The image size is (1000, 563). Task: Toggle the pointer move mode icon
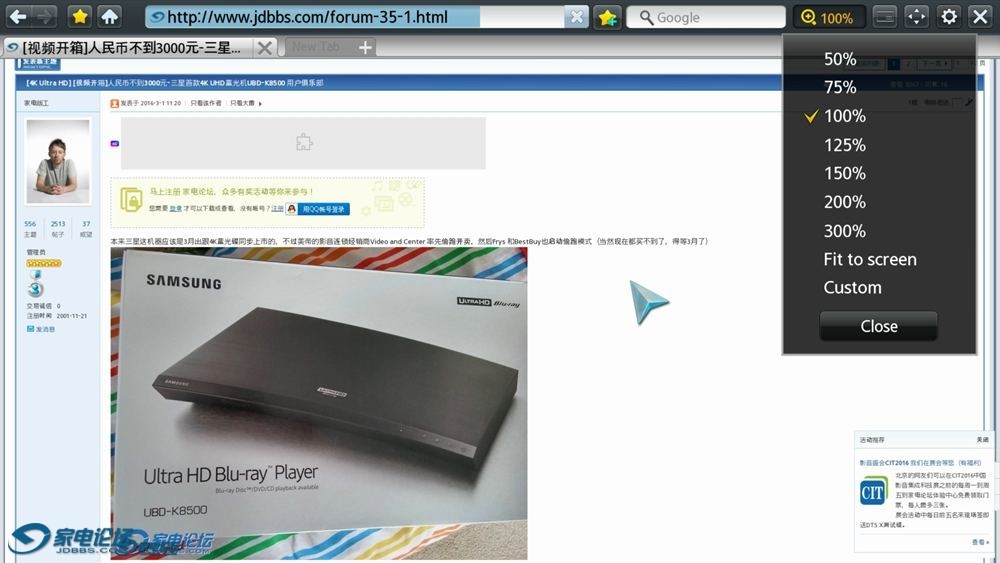(916, 17)
